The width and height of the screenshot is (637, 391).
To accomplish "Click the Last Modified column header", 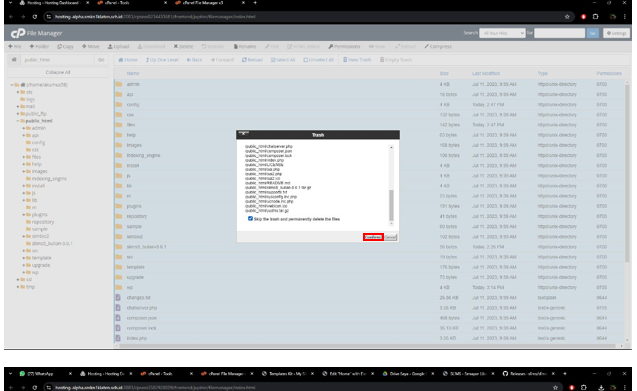I will [x=486, y=74].
